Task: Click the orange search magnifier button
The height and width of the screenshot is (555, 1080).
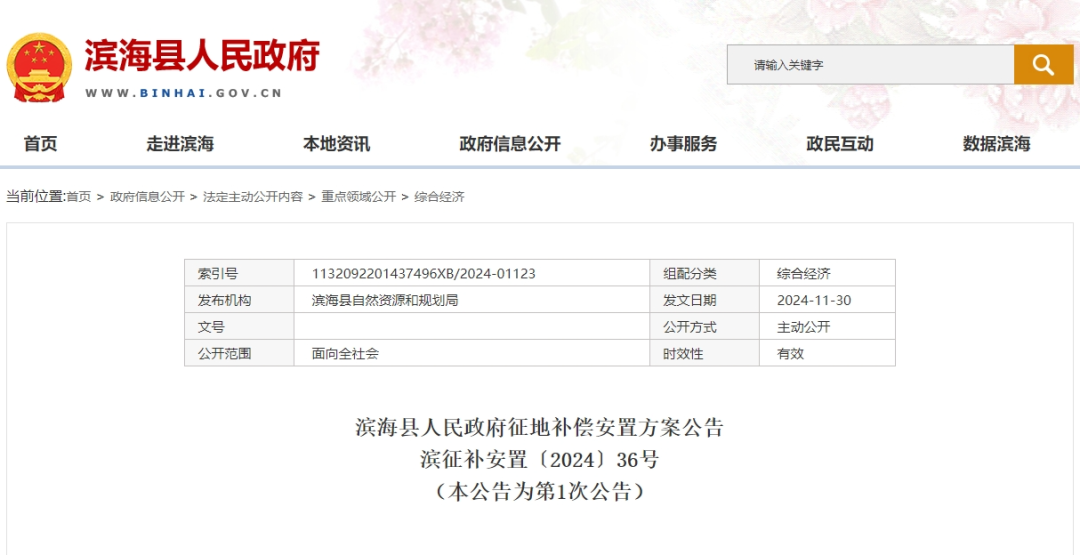Action: (1043, 65)
